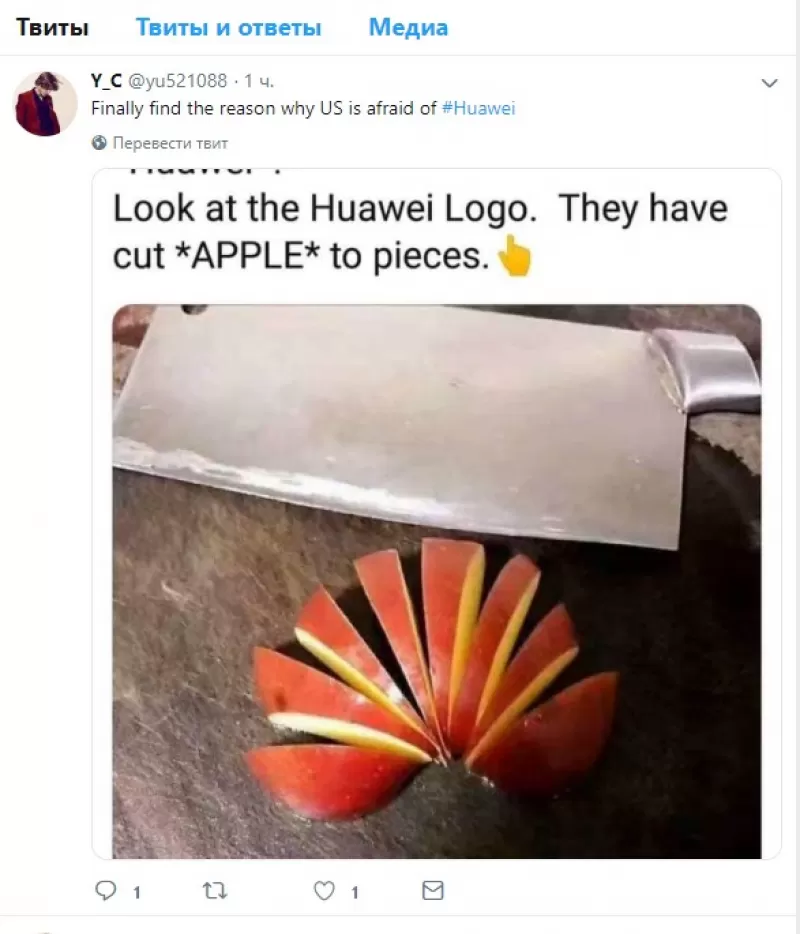The image size is (800, 934).
Task: Open Y_C profile avatar picture
Action: coord(45,104)
